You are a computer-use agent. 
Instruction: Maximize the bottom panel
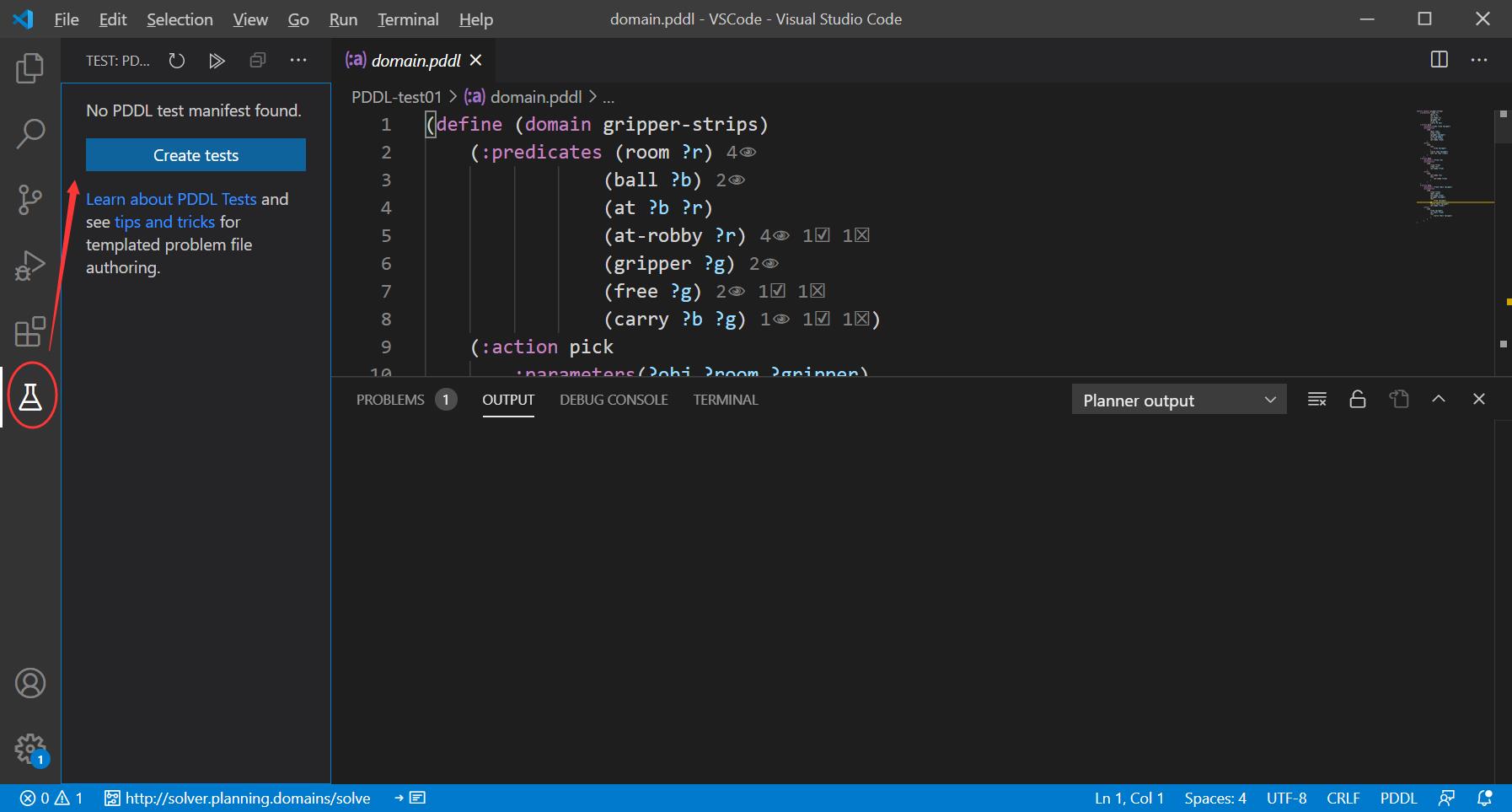(x=1439, y=400)
